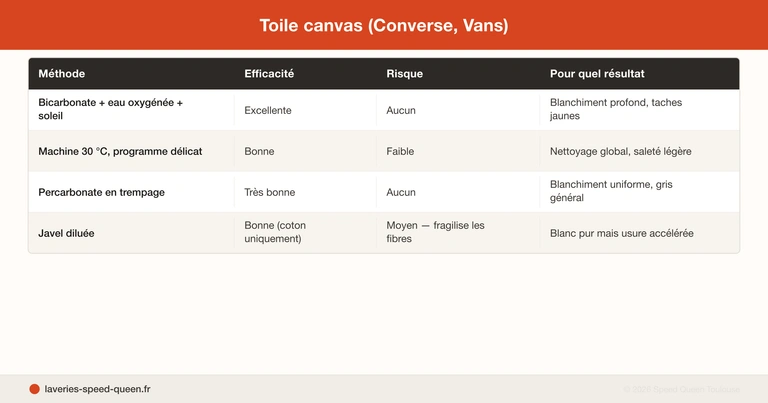This screenshot has height=403, width=768.
Task: Select the Risque column header
Action: (x=405, y=74)
